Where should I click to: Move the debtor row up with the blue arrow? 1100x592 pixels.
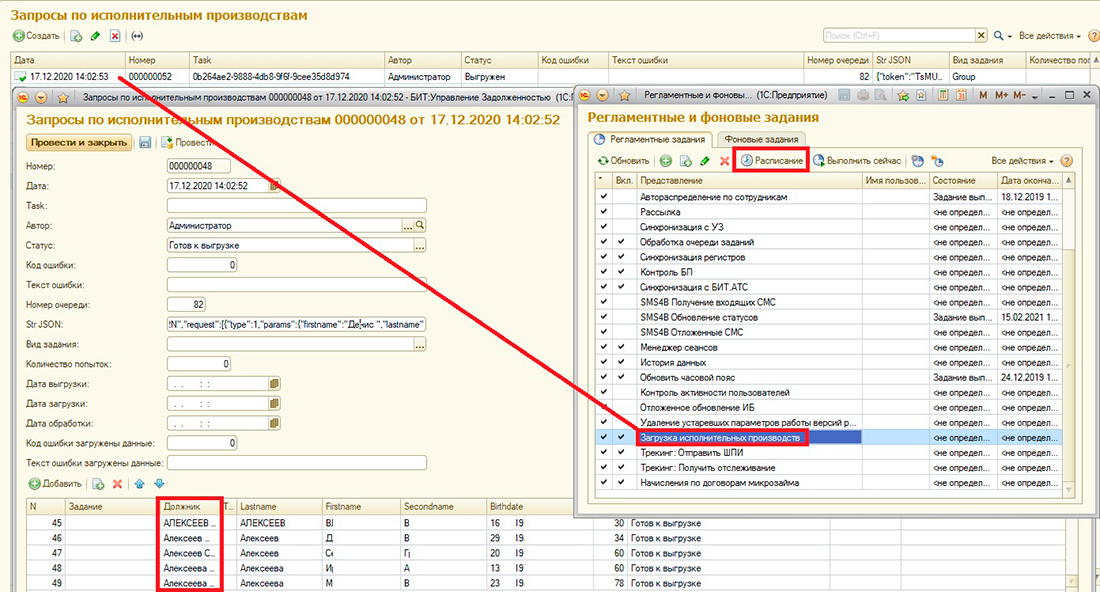(140, 484)
